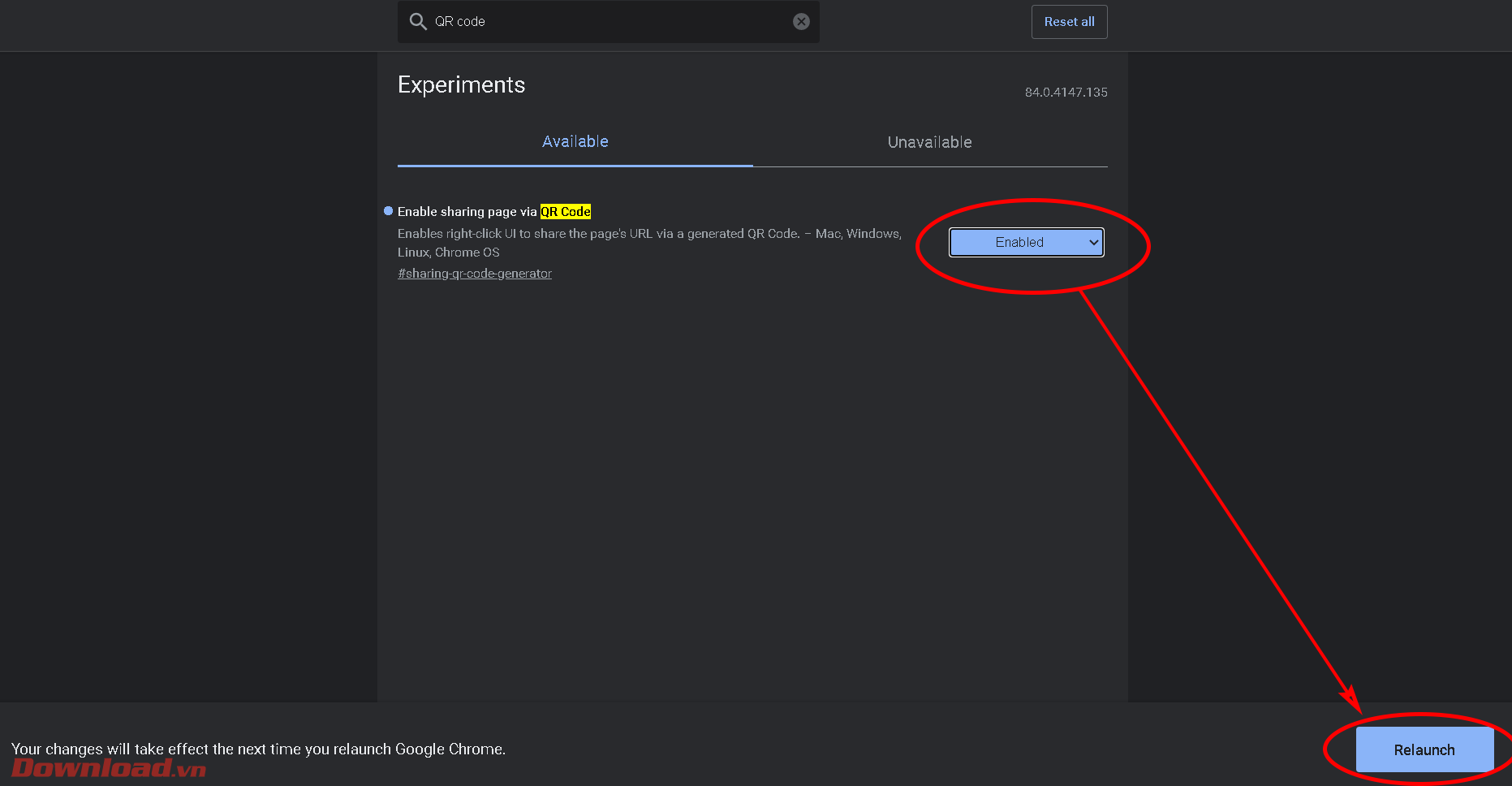Click the Experiments page heading
The width and height of the screenshot is (1512, 786).
[x=461, y=85]
